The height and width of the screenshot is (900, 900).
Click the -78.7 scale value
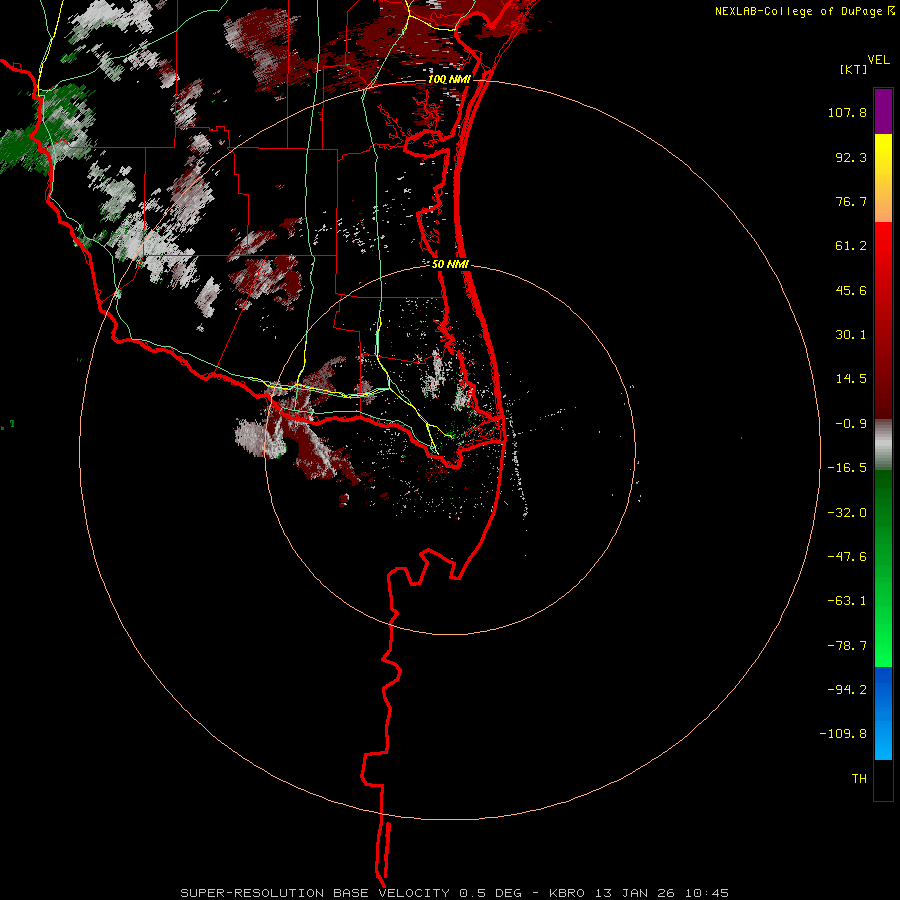pyautogui.click(x=847, y=646)
